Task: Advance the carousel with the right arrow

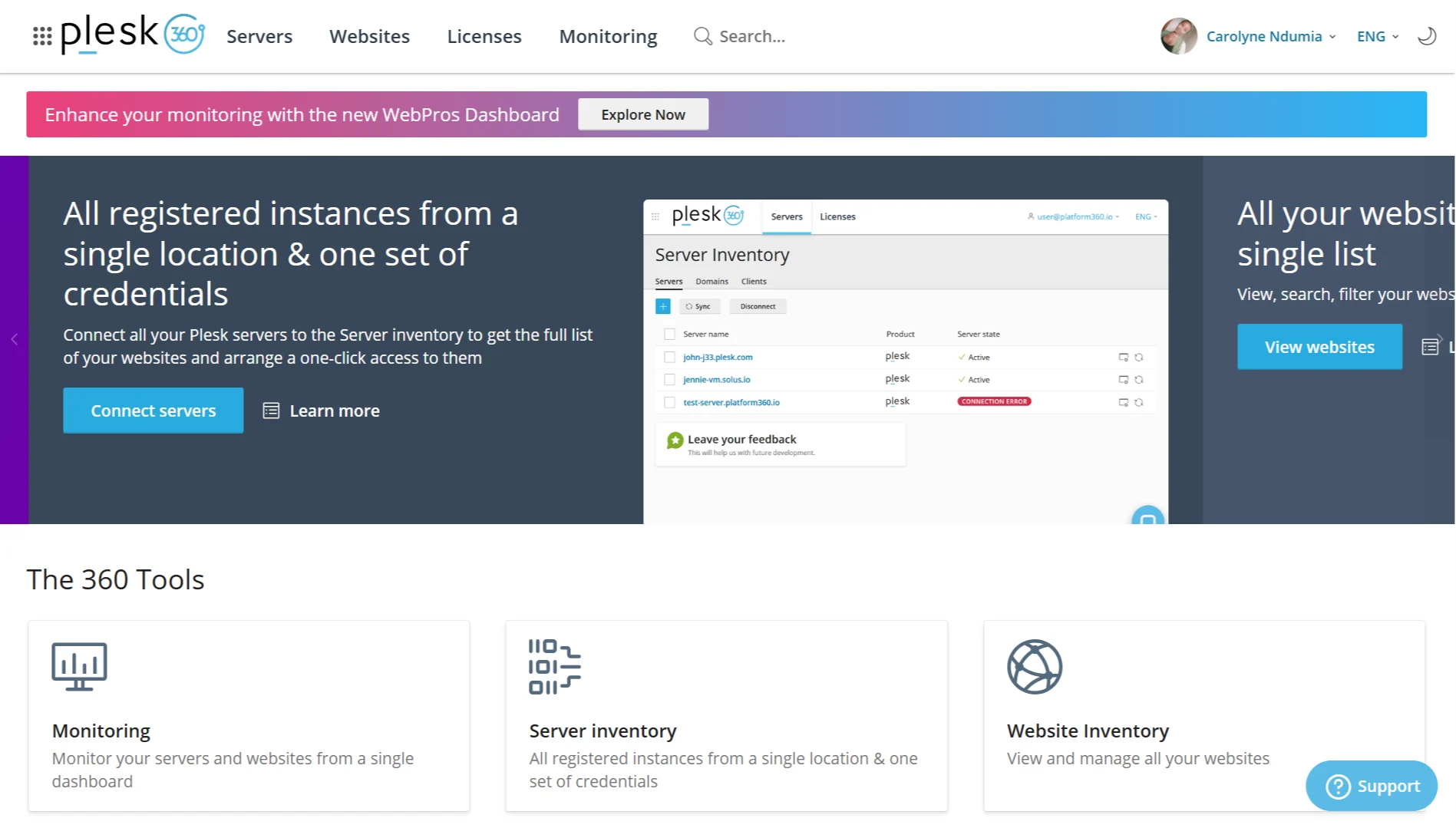Action: click(x=1440, y=339)
